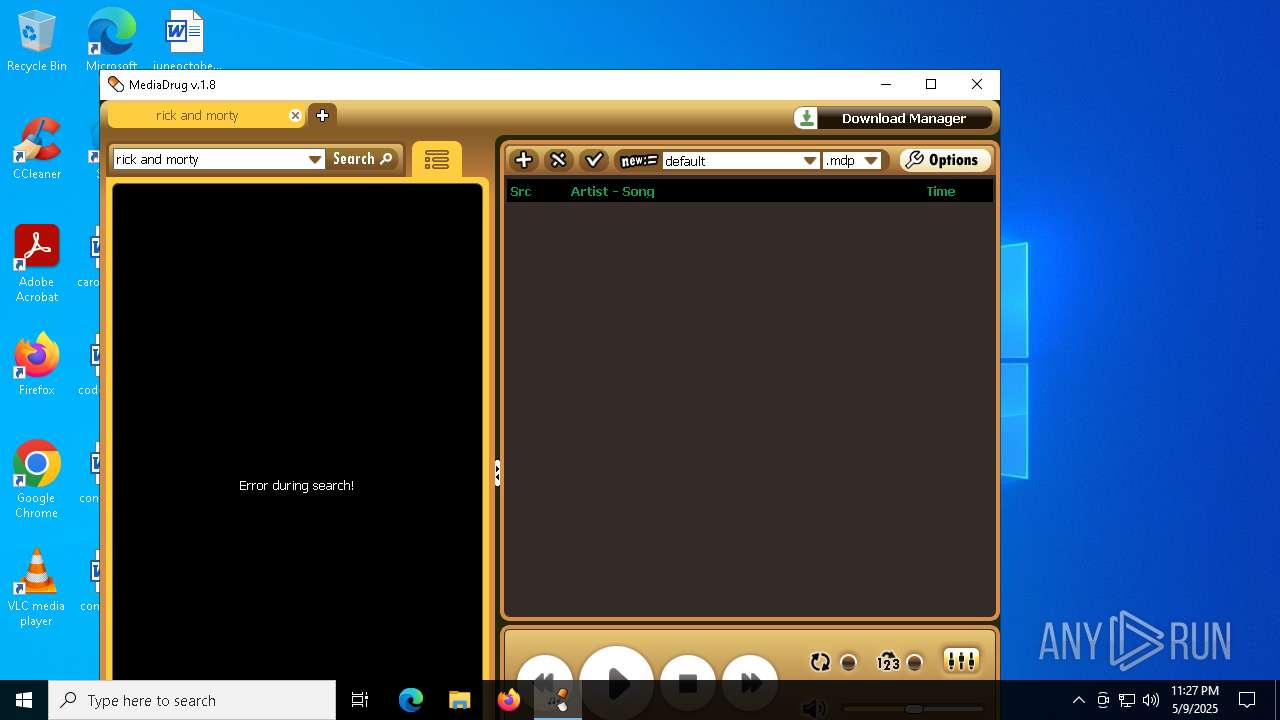Click the crossed-arrows icon in playlist toolbar

(558, 160)
